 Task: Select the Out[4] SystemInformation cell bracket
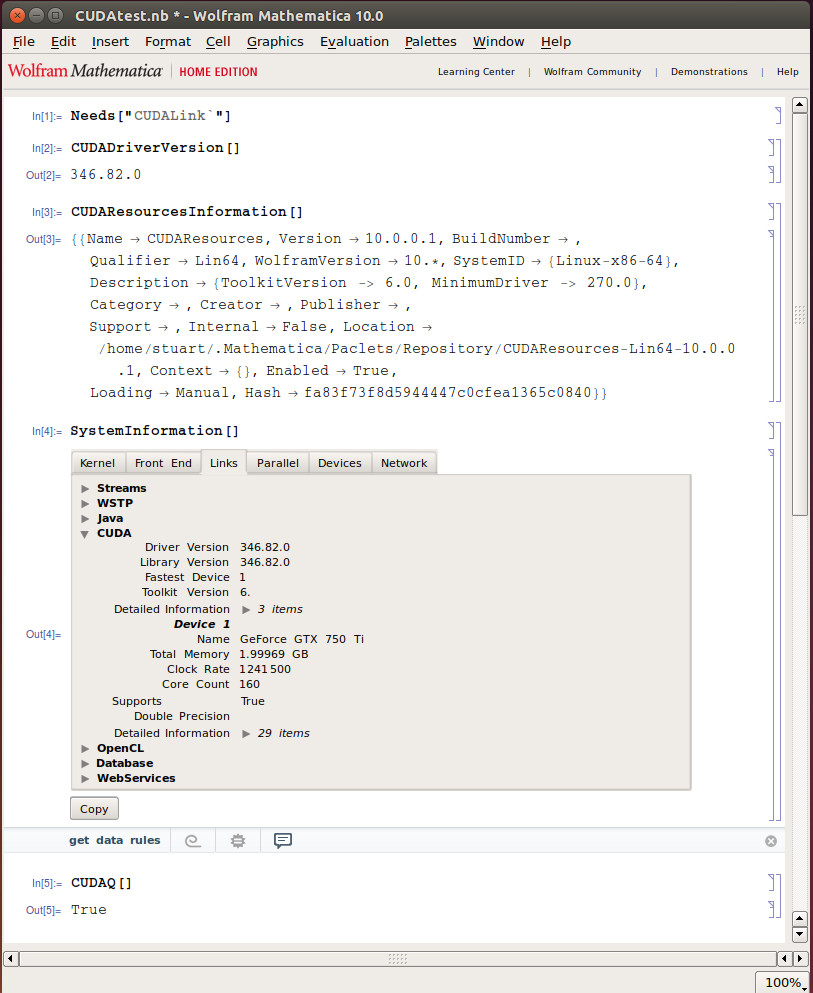[772, 635]
